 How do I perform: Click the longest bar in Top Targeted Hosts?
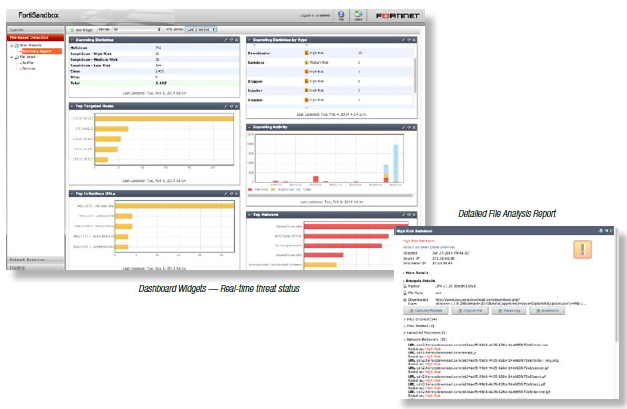click(164, 118)
